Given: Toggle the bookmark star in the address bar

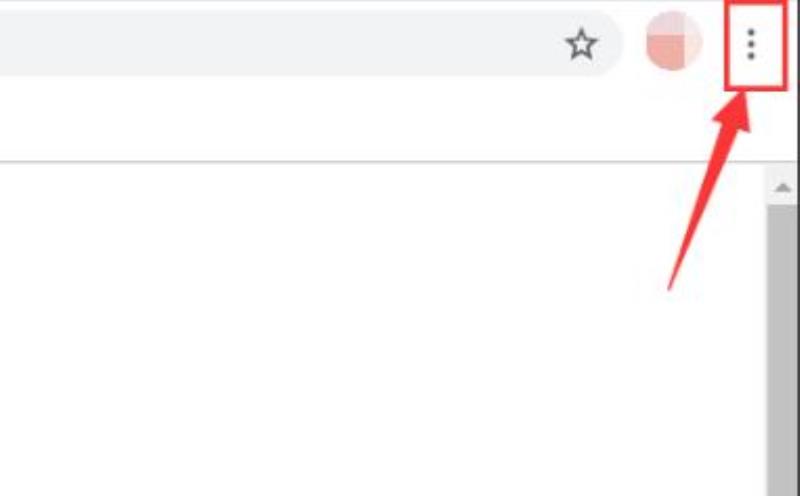Looking at the screenshot, I should [581, 44].
